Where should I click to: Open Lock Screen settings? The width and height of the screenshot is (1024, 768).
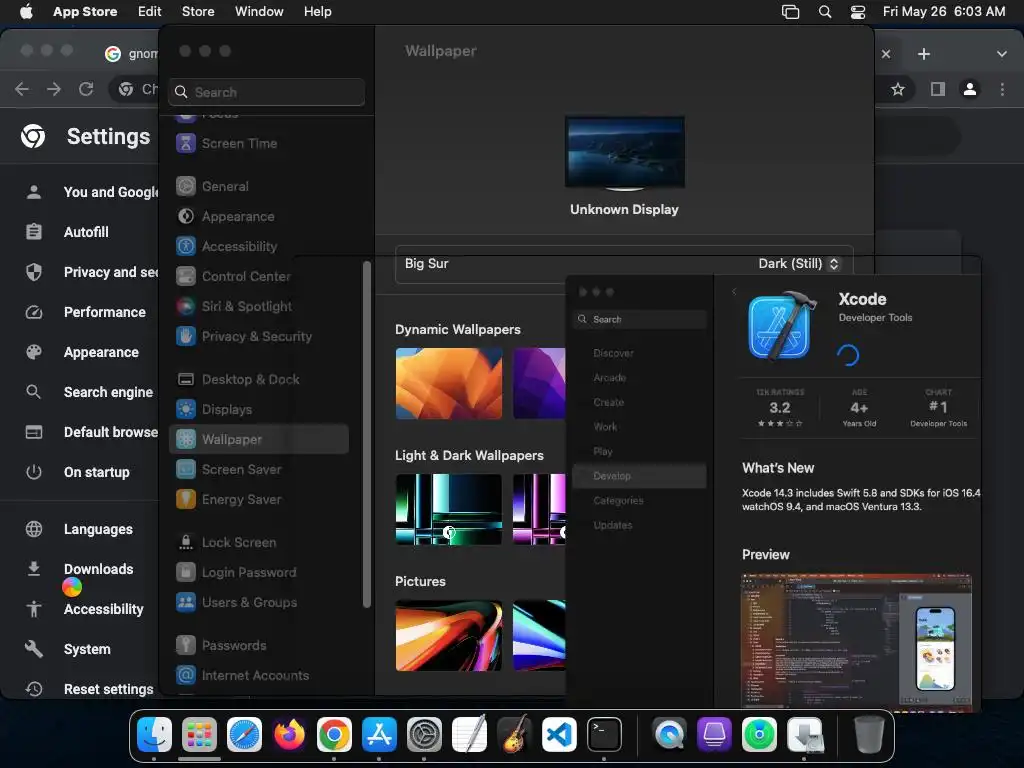point(259,543)
